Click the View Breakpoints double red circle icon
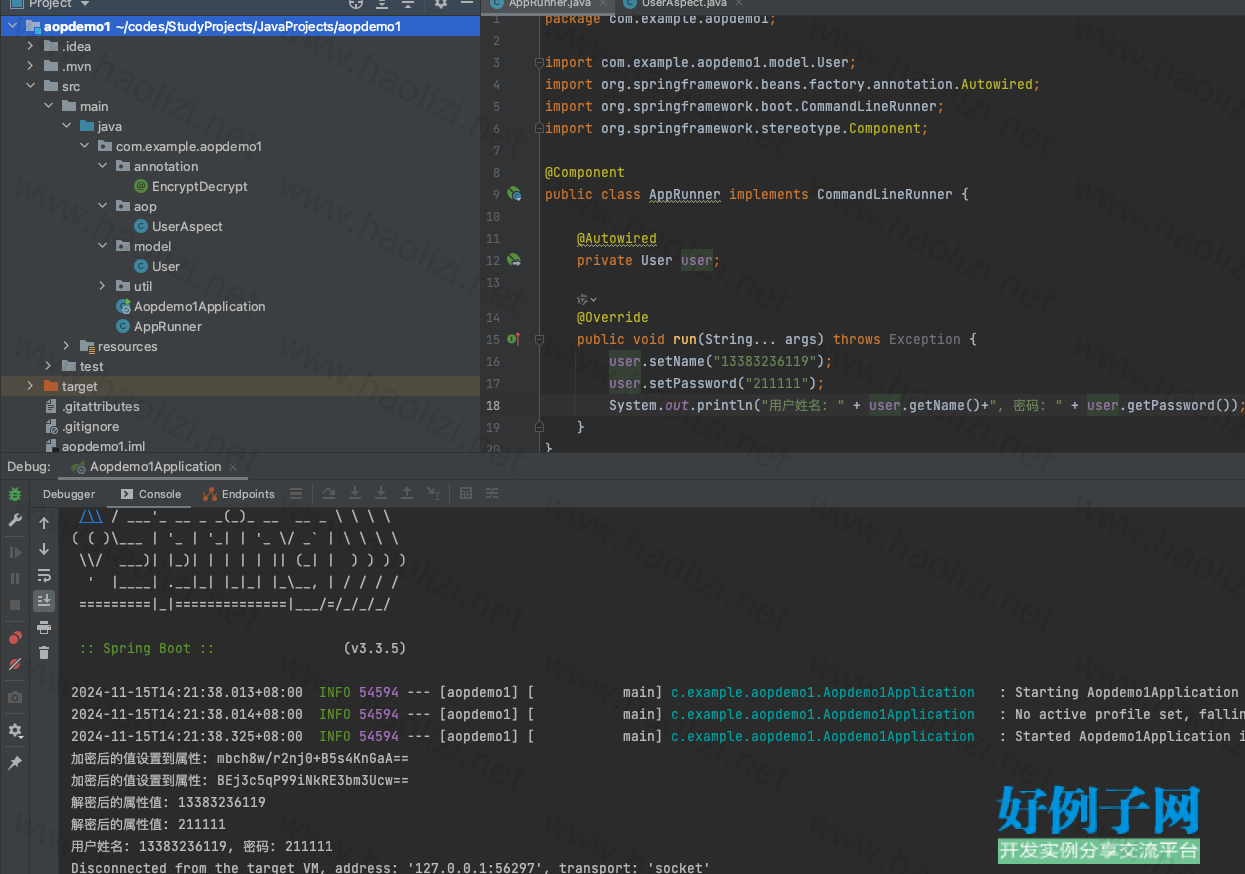The image size is (1245, 874). click(15, 638)
